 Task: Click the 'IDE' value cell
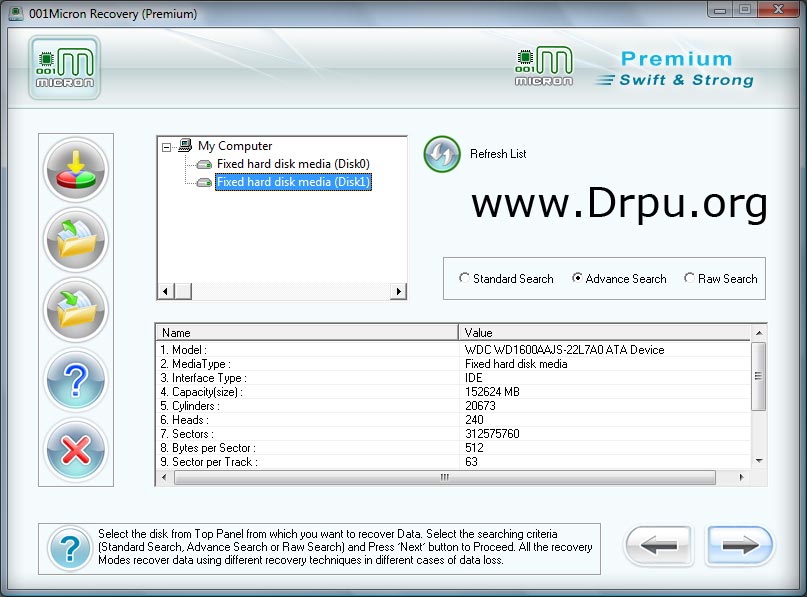[x=473, y=378]
